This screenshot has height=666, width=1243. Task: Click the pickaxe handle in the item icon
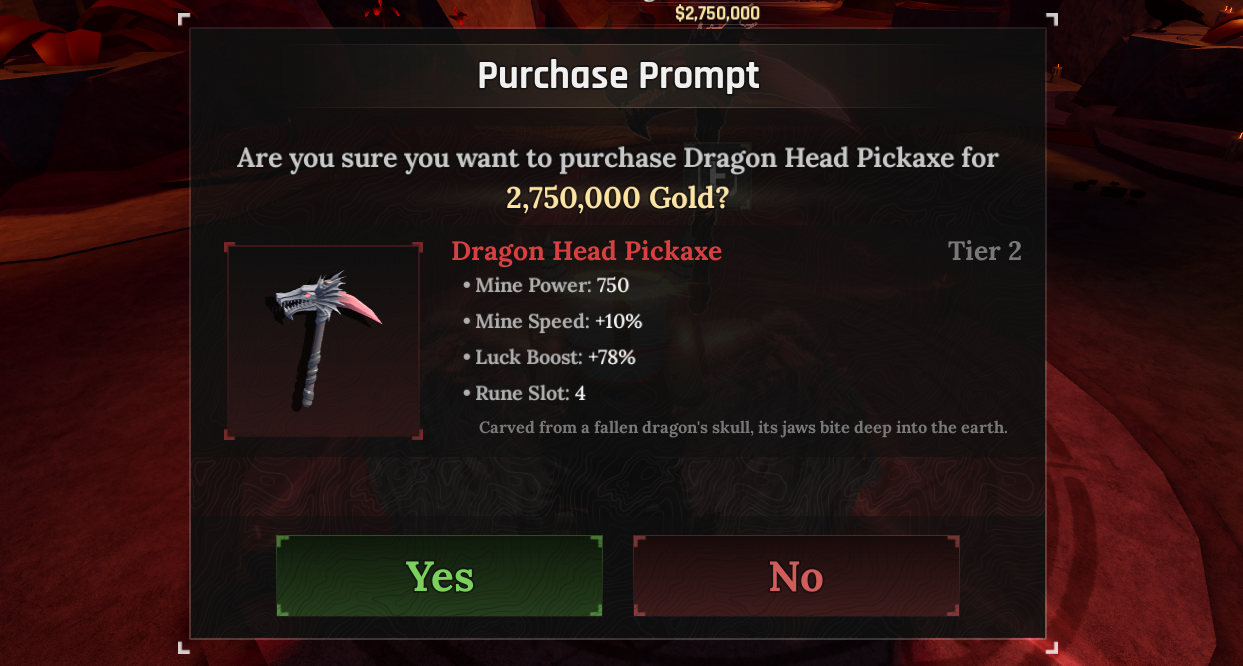coord(312,363)
